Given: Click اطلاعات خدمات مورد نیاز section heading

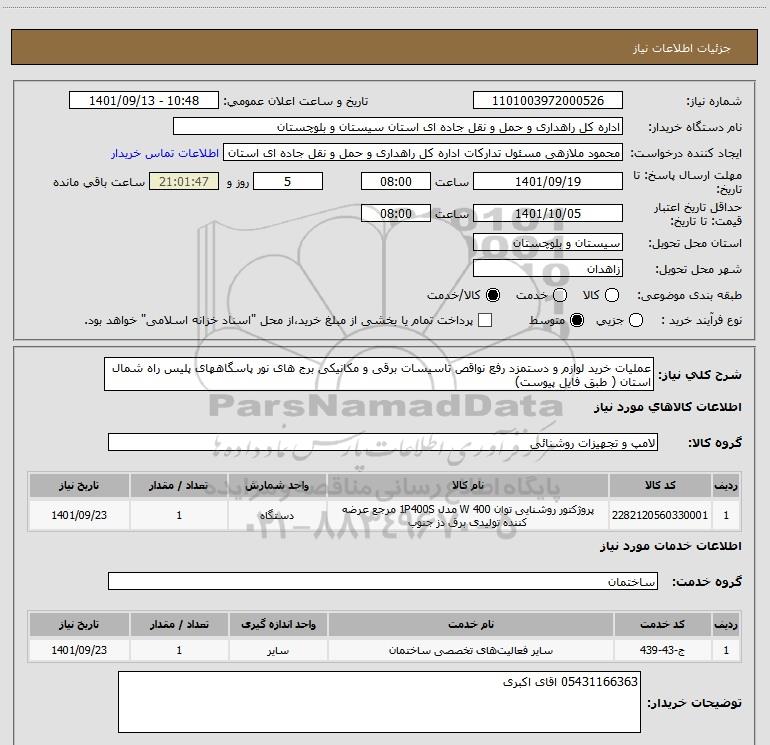Looking at the screenshot, I should (x=671, y=546).
